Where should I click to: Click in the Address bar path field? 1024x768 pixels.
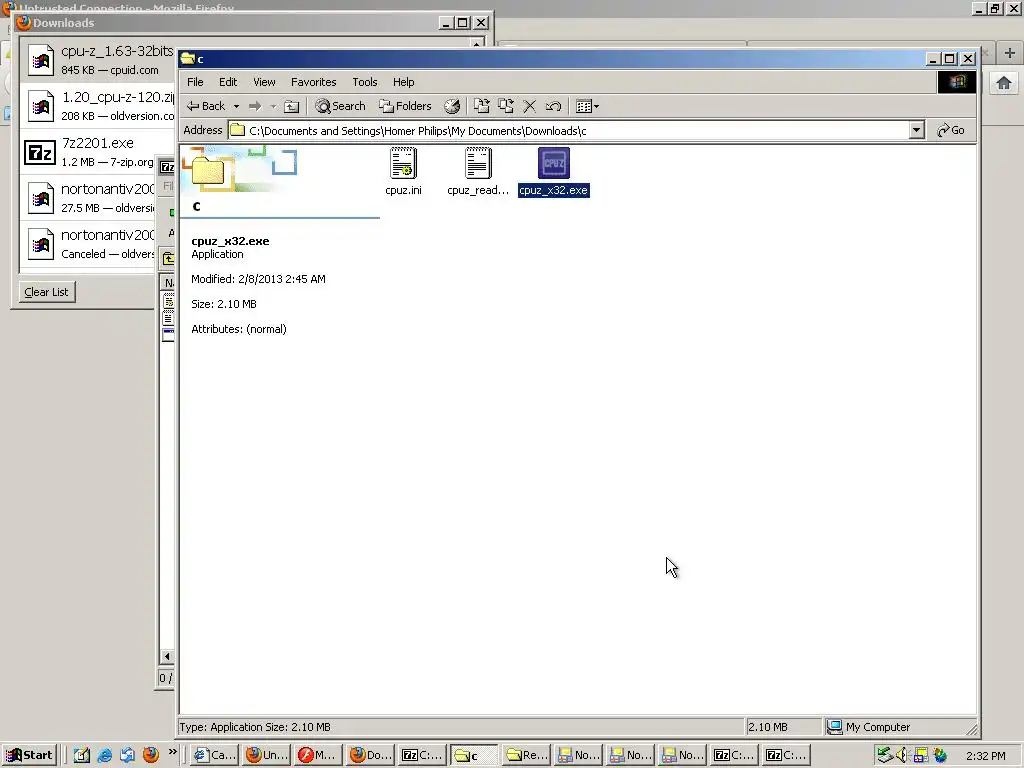point(569,131)
